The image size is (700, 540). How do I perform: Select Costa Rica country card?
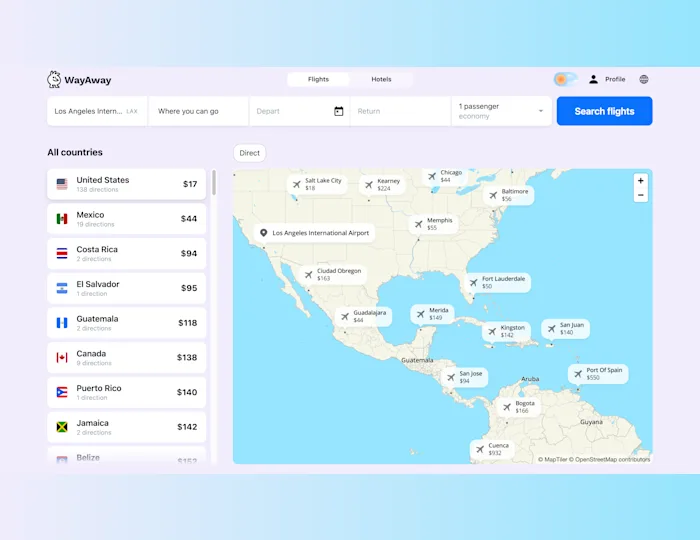[126, 253]
